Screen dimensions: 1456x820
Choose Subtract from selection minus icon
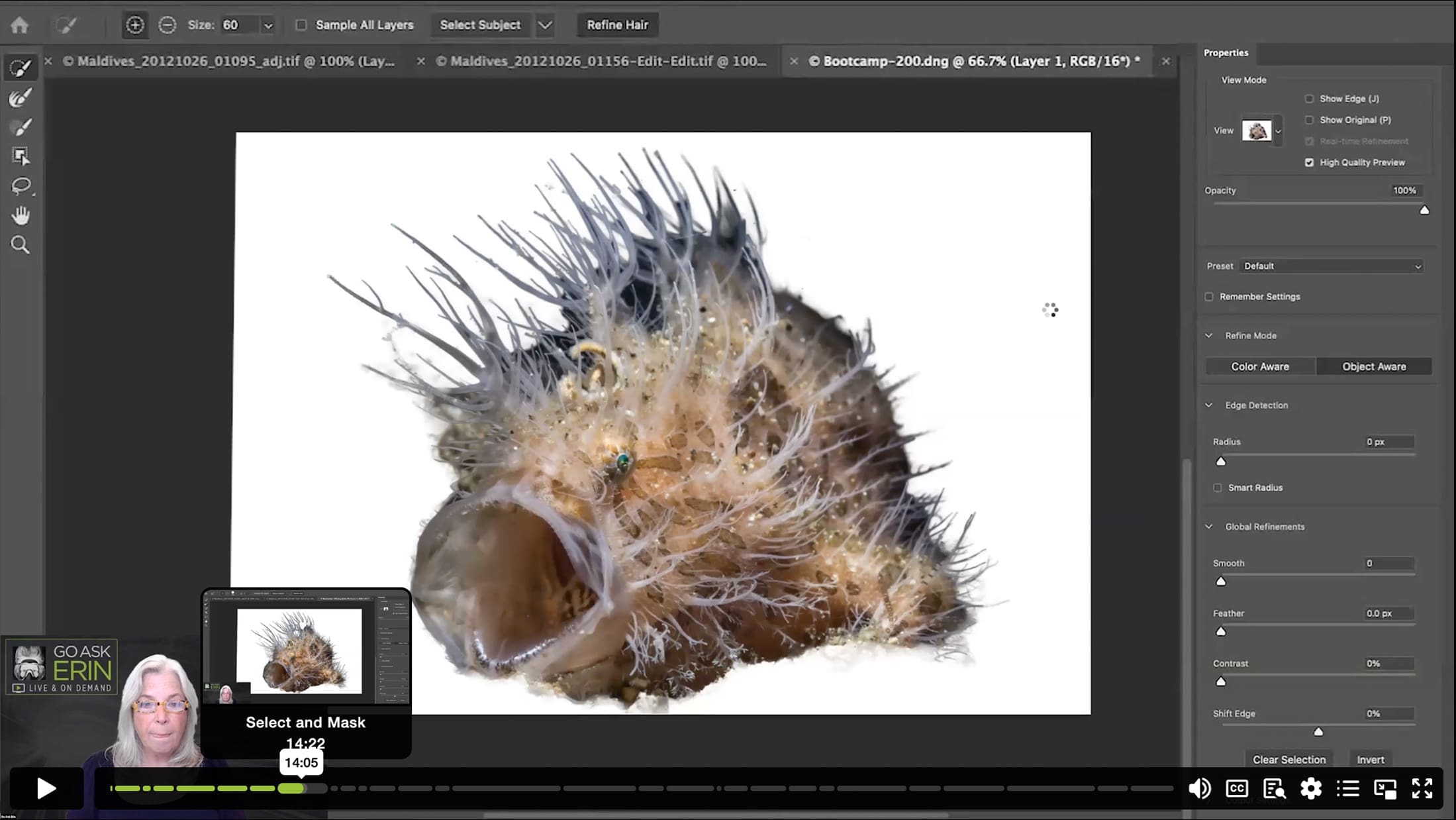pos(168,25)
